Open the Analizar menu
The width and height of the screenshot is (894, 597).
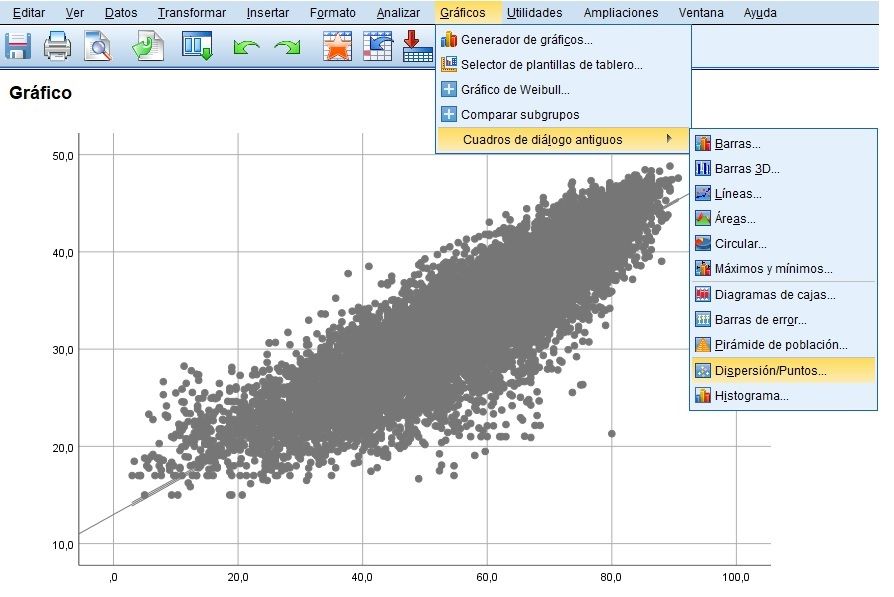tap(398, 13)
